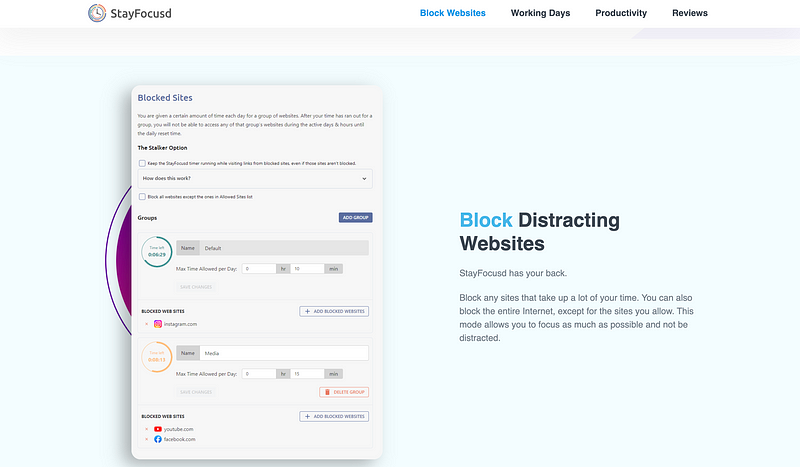Click SAVE CHANGES in the Media group

coord(196,392)
